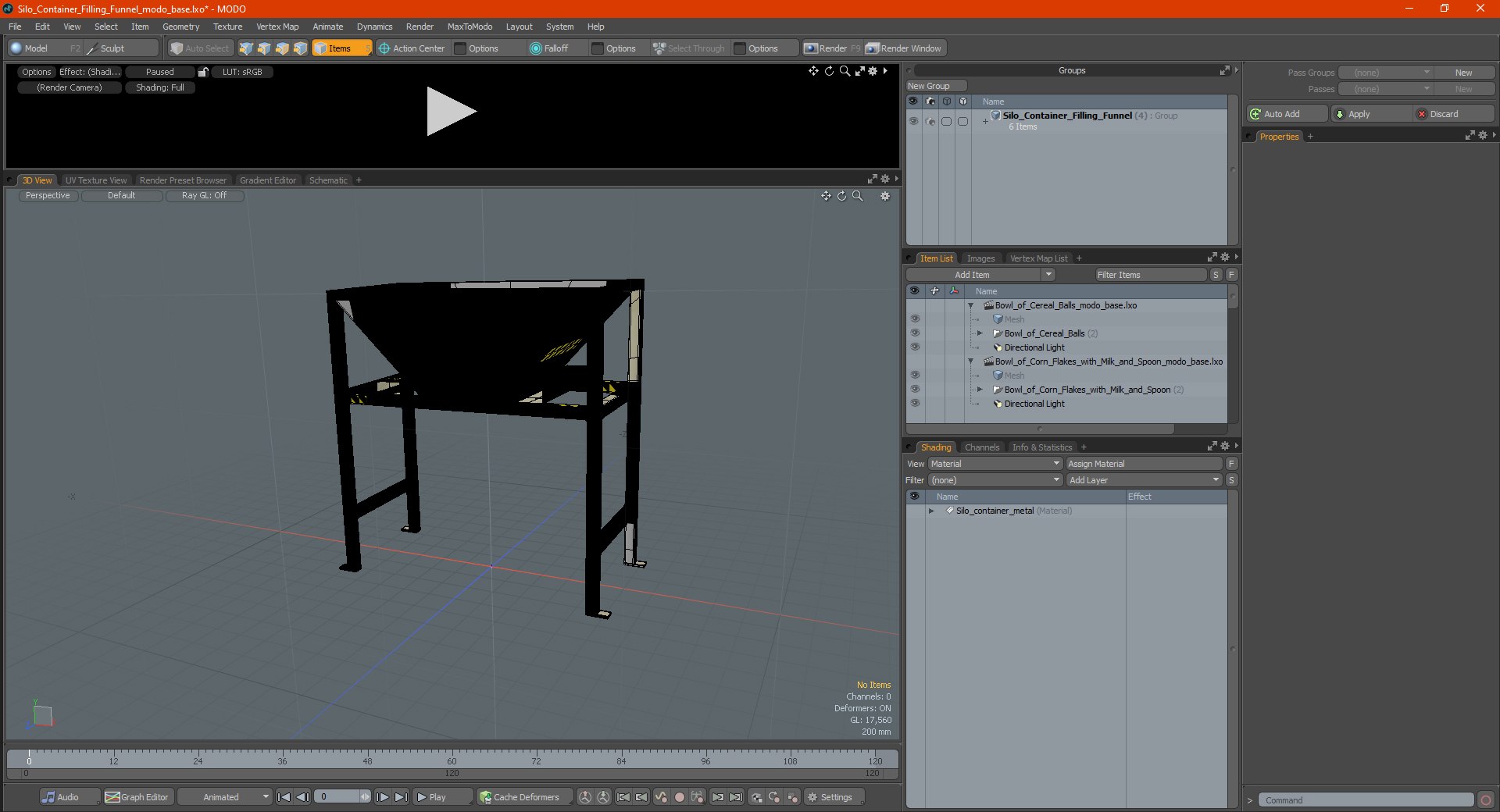
Task: Click the preview zoom magnifier icon
Action: point(845,71)
